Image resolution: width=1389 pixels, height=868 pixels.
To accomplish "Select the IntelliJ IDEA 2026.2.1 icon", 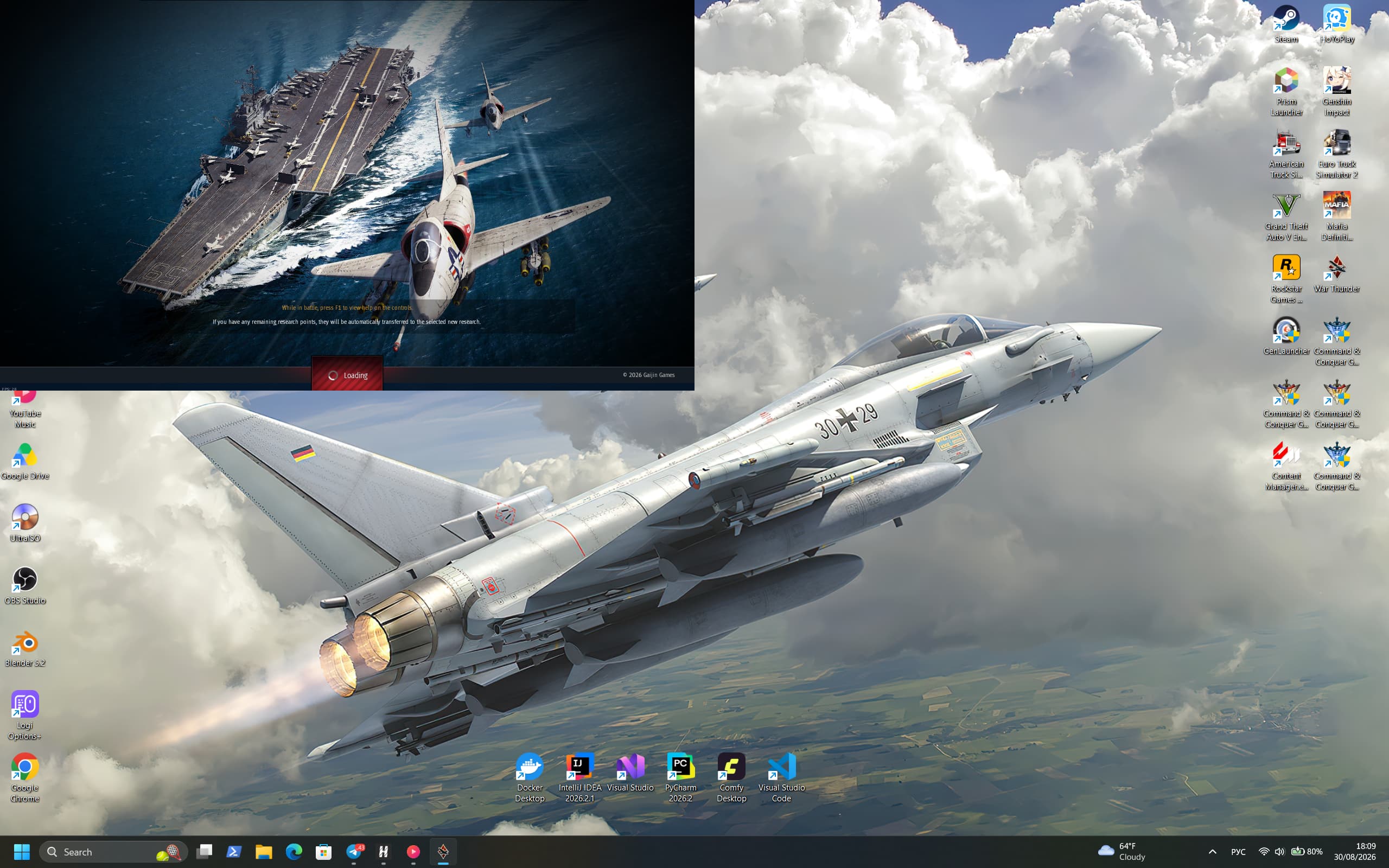I will click(579, 777).
